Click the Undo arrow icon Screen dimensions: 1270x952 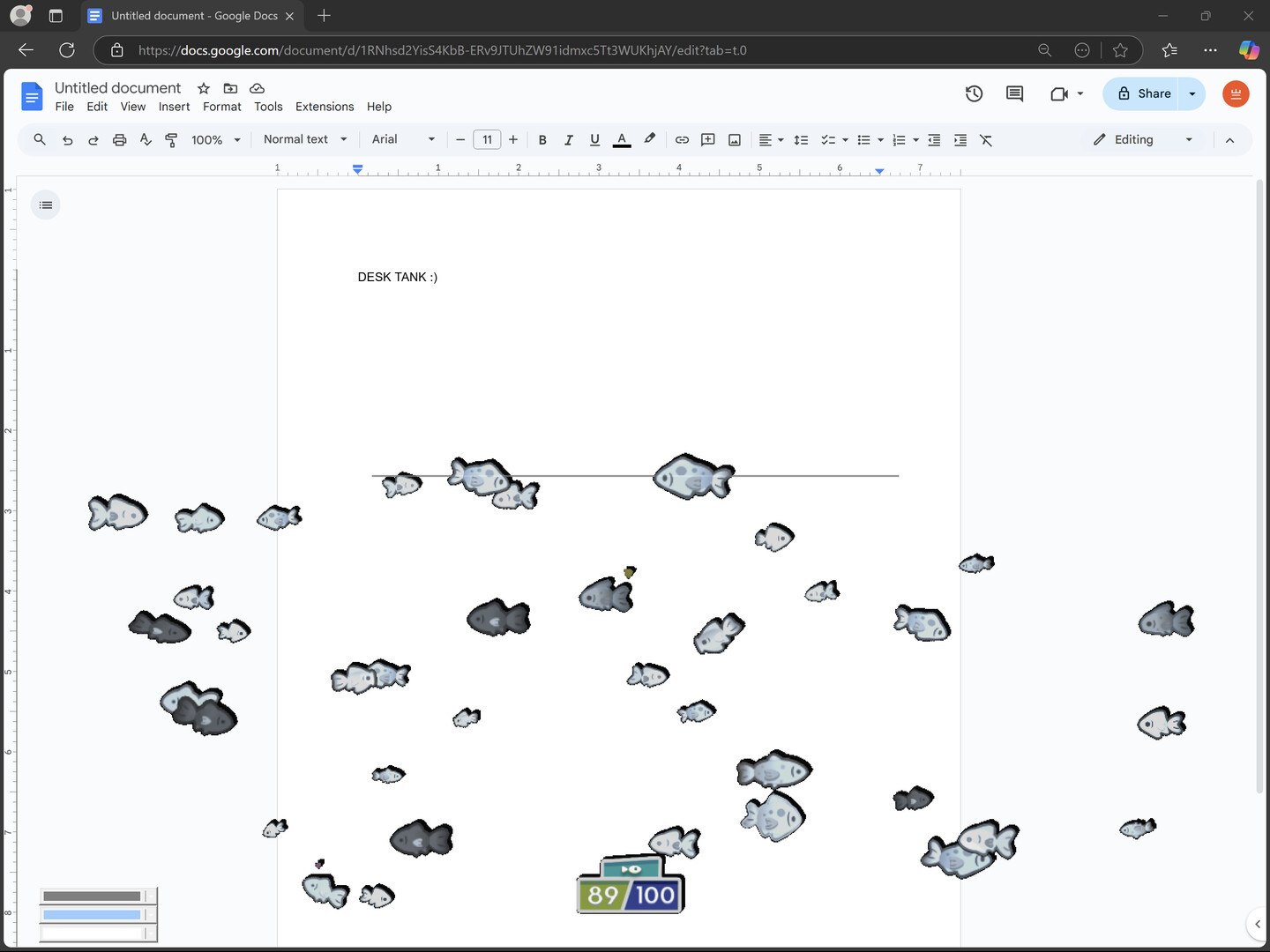click(x=68, y=140)
